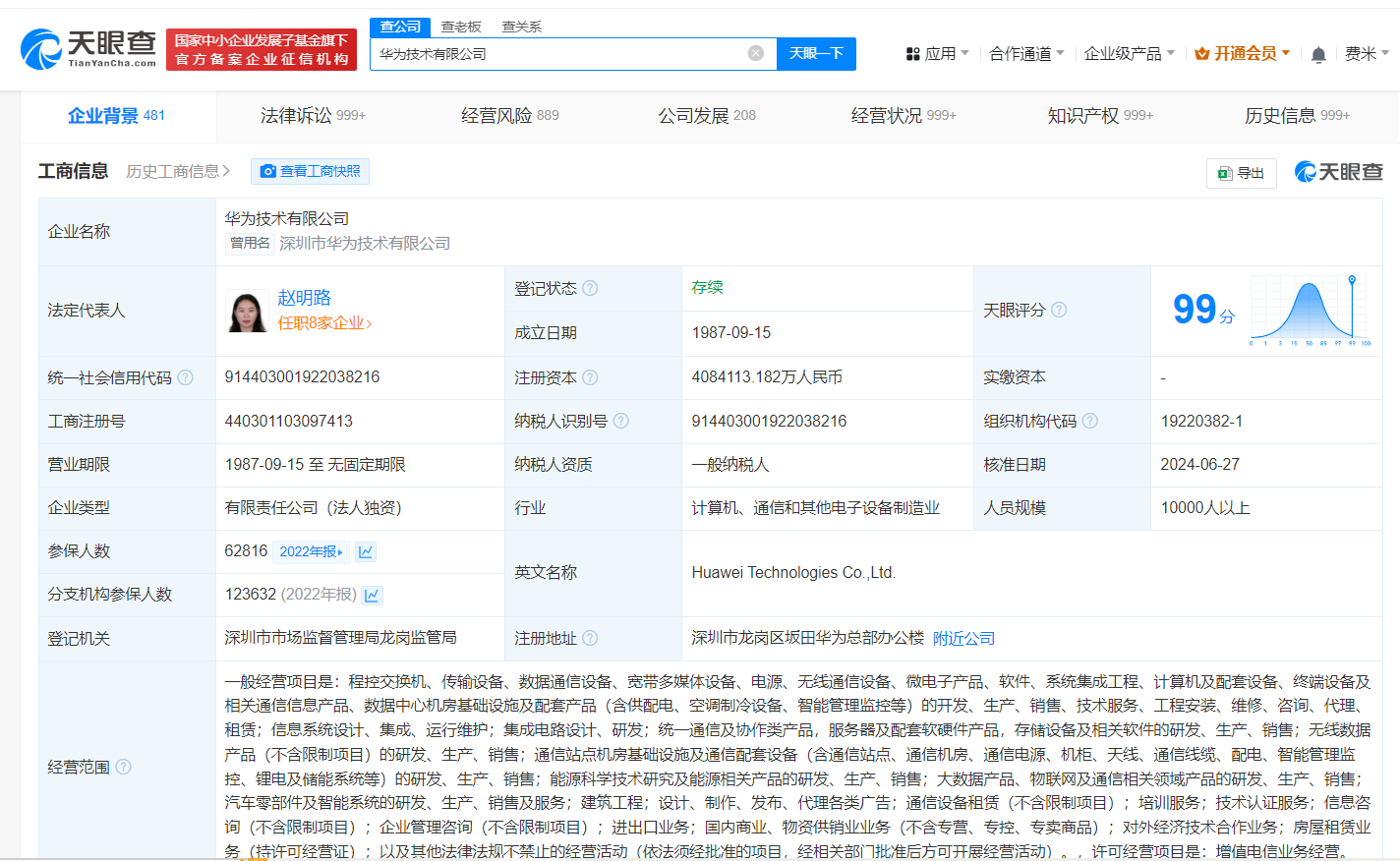Clear the search box text
The image size is (1400, 861).
pos(755,53)
